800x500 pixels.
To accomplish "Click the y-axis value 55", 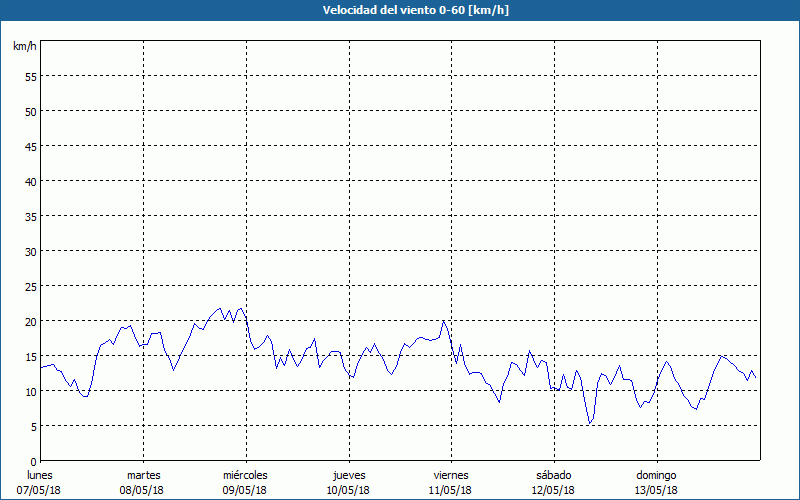I will pyautogui.click(x=31, y=77).
